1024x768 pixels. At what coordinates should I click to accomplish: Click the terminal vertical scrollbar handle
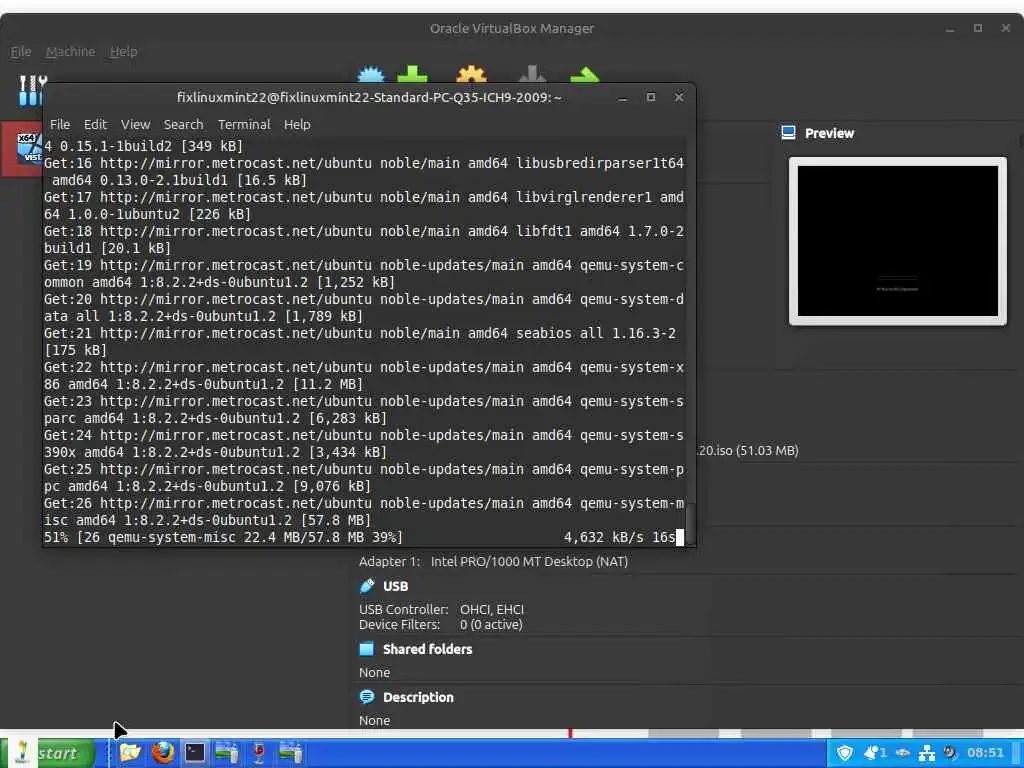click(690, 522)
